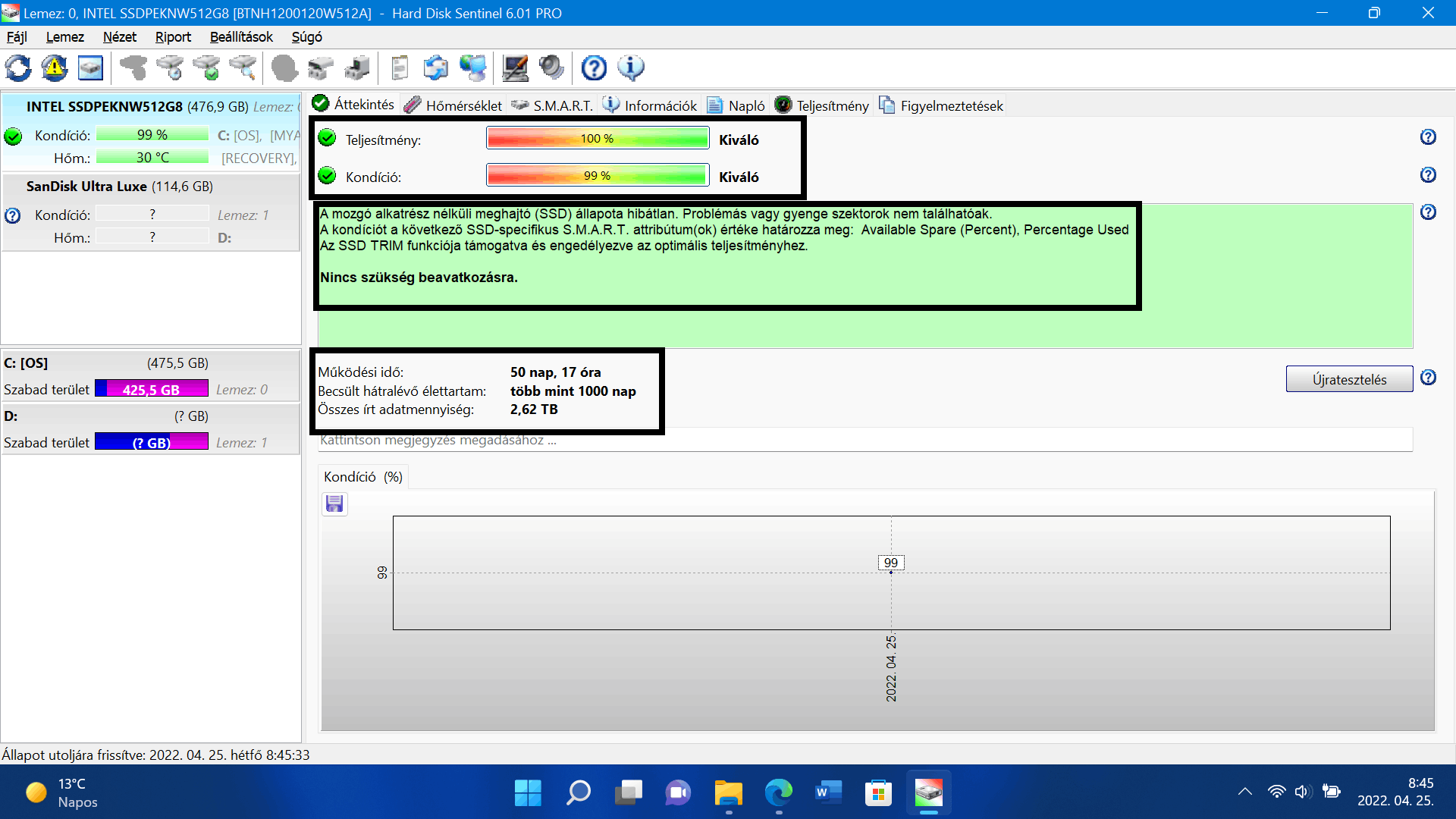The width and height of the screenshot is (1456, 819).
Task: Open the Windows Start menu
Action: tap(528, 793)
